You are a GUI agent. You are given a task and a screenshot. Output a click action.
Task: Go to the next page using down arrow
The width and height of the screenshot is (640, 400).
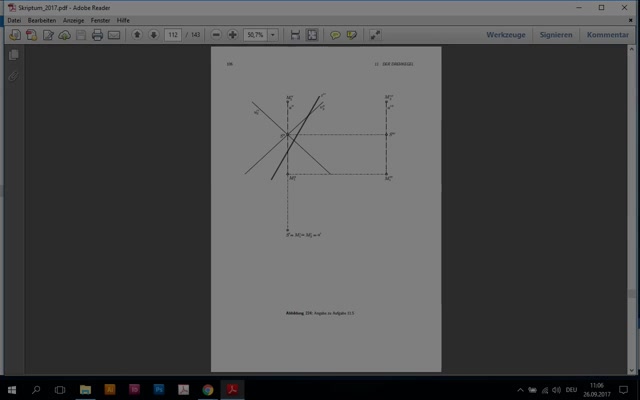click(153, 35)
